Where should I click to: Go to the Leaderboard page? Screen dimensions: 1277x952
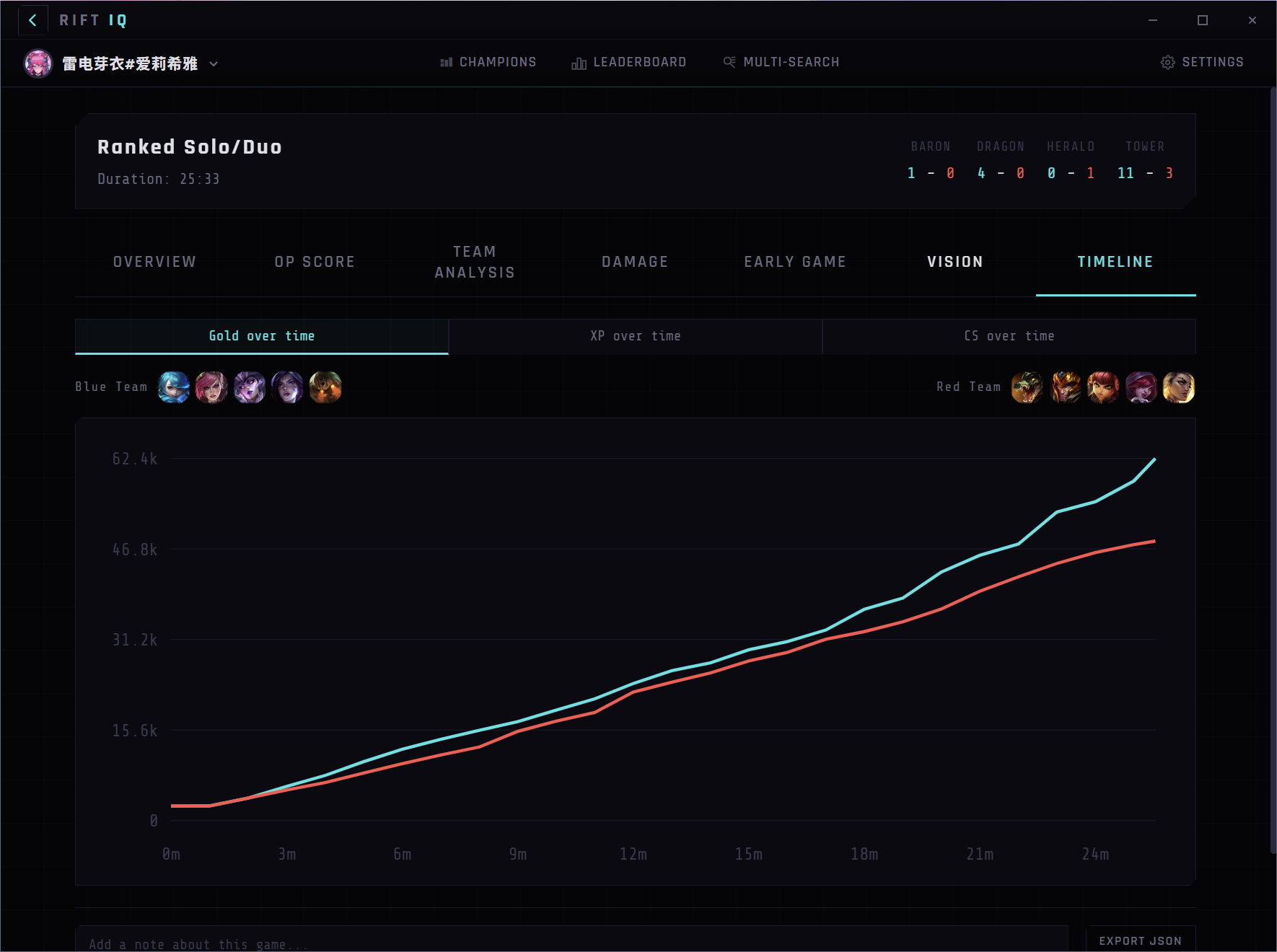(628, 62)
